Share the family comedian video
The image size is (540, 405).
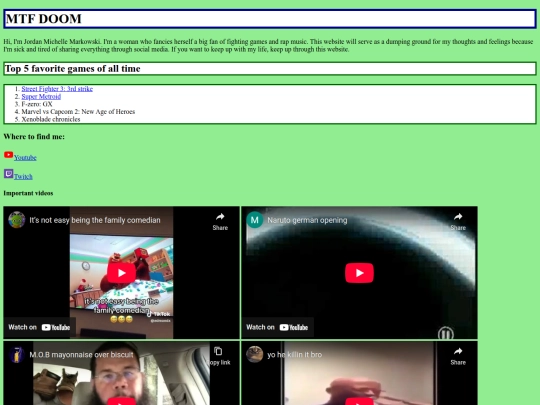pos(220,221)
